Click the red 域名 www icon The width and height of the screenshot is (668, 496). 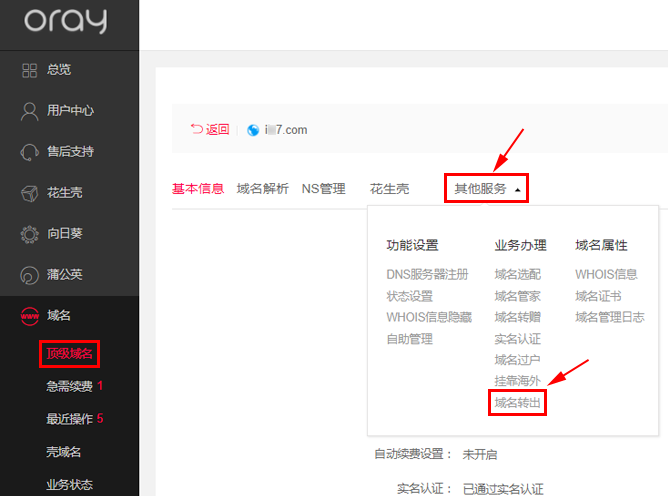pyautogui.click(x=30, y=316)
